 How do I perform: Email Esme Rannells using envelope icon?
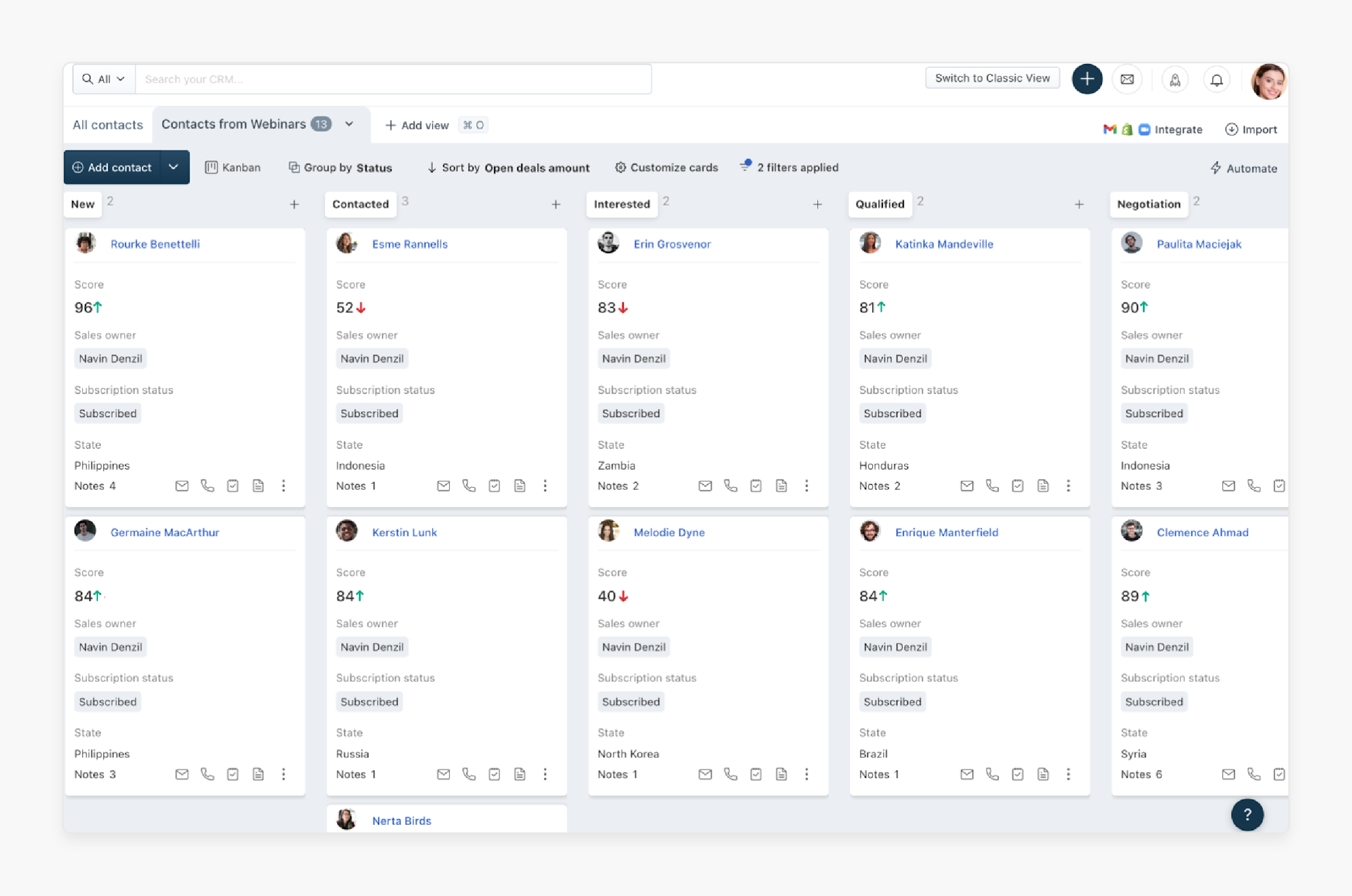click(x=443, y=486)
